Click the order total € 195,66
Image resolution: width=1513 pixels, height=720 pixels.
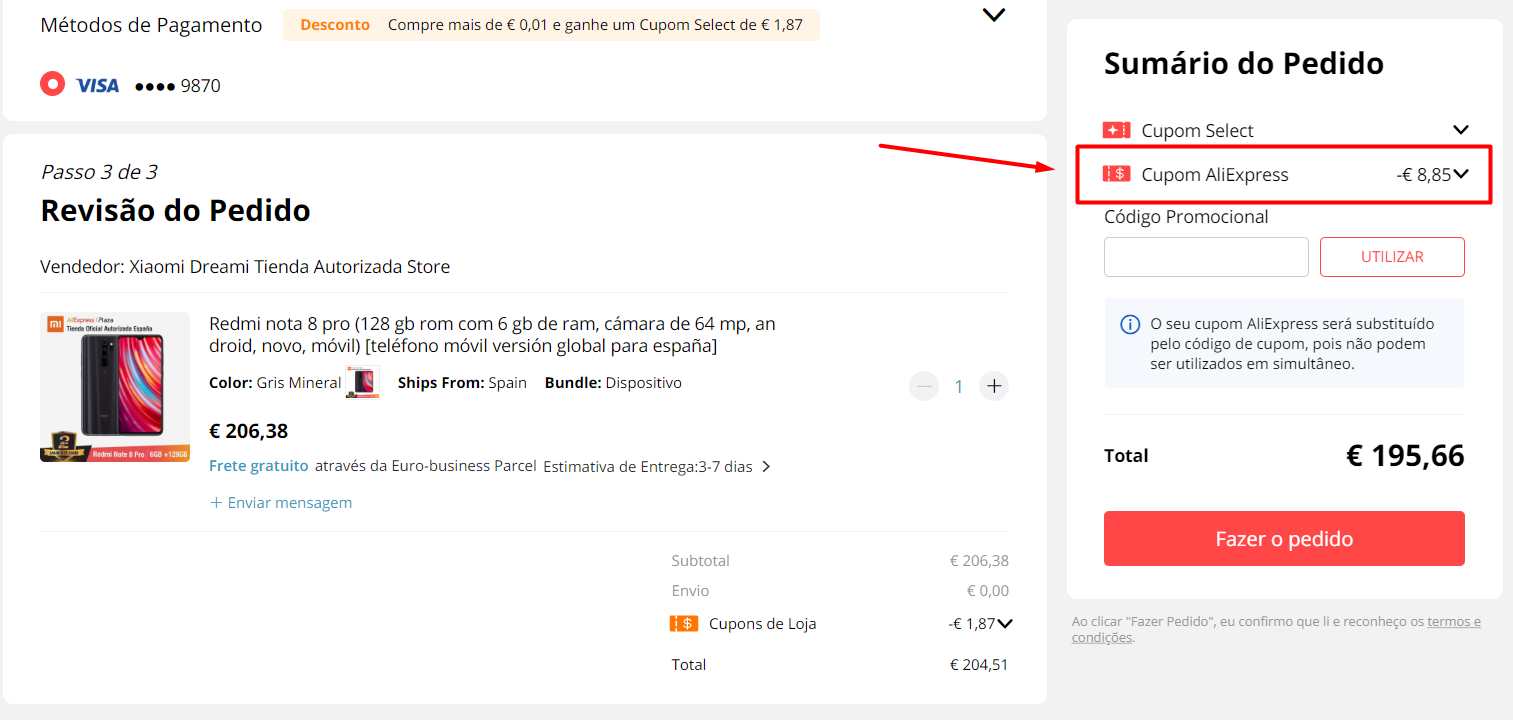(1405, 456)
